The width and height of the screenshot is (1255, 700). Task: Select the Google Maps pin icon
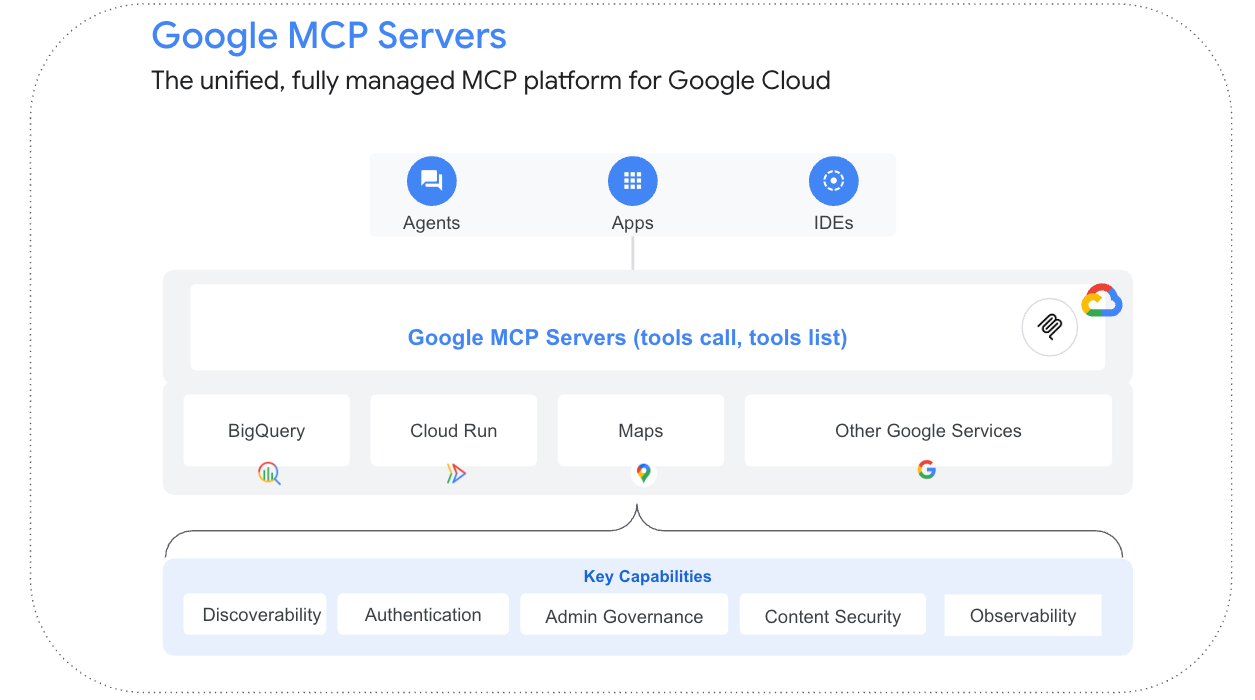[x=642, y=472]
